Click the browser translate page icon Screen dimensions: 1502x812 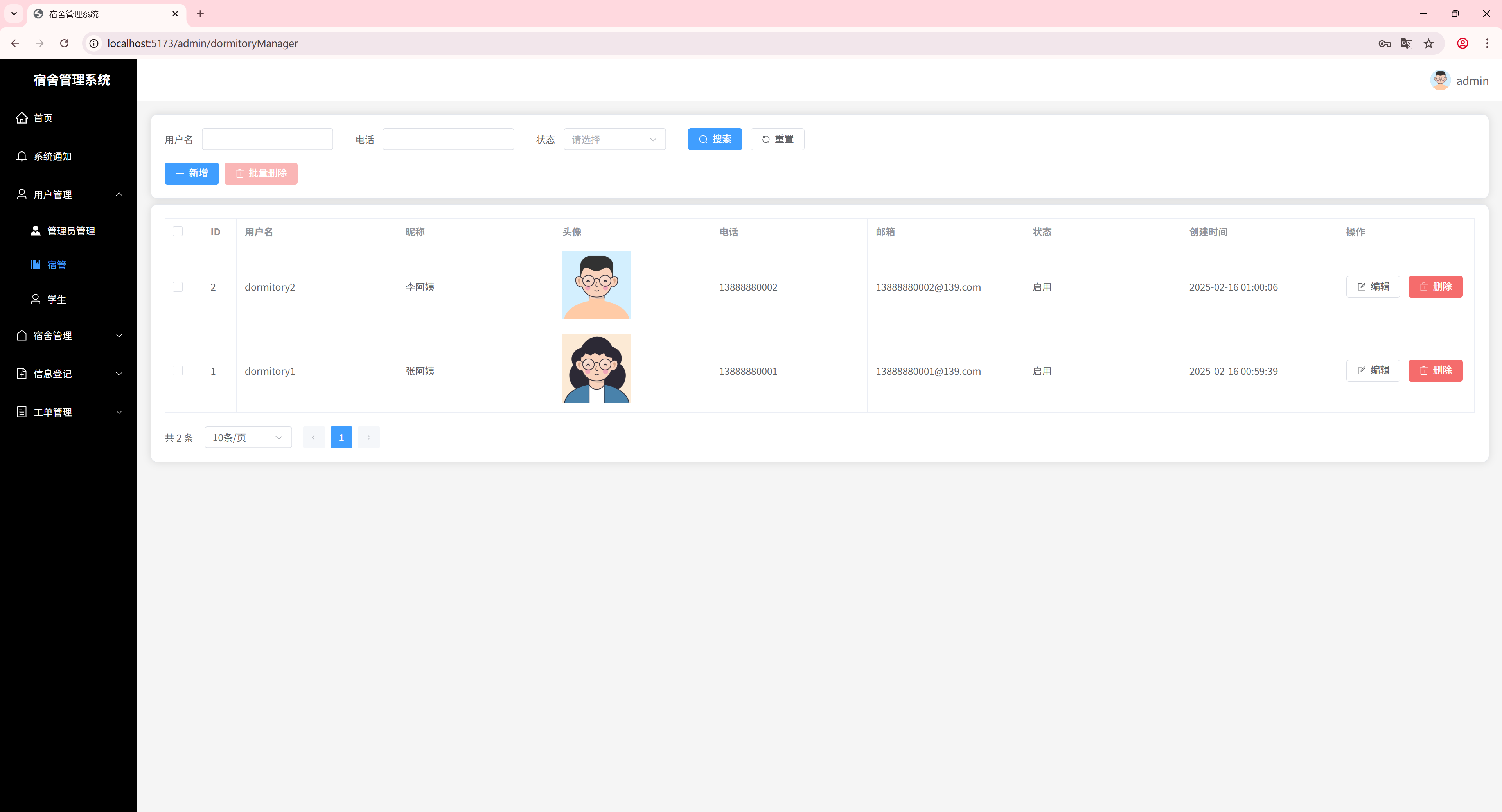click(1406, 44)
